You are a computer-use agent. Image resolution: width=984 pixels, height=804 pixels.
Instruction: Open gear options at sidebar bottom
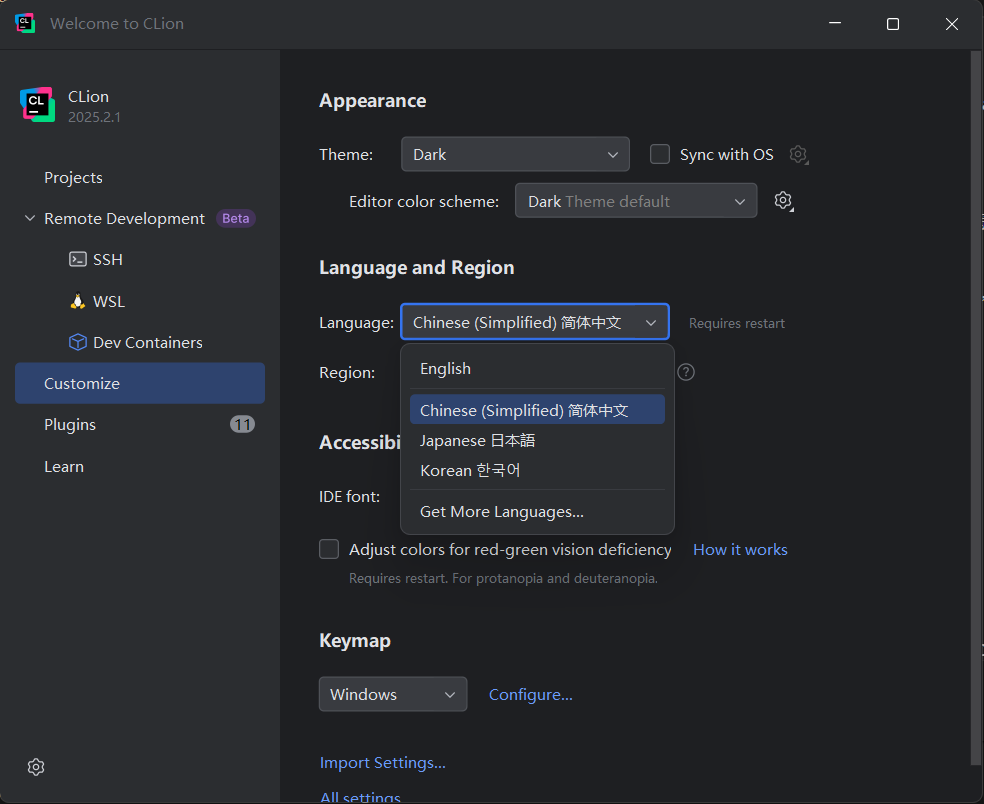pyautogui.click(x=36, y=767)
